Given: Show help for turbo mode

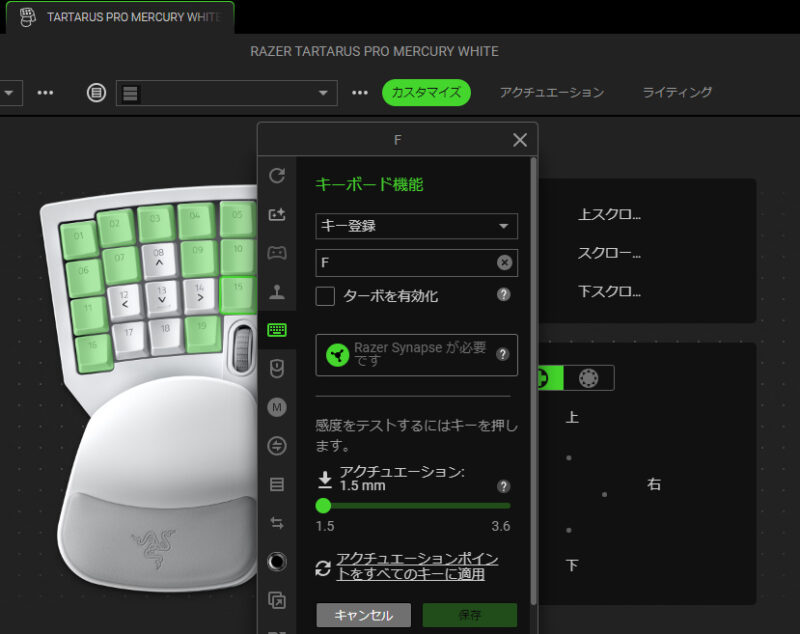Looking at the screenshot, I should pyautogui.click(x=504, y=295).
